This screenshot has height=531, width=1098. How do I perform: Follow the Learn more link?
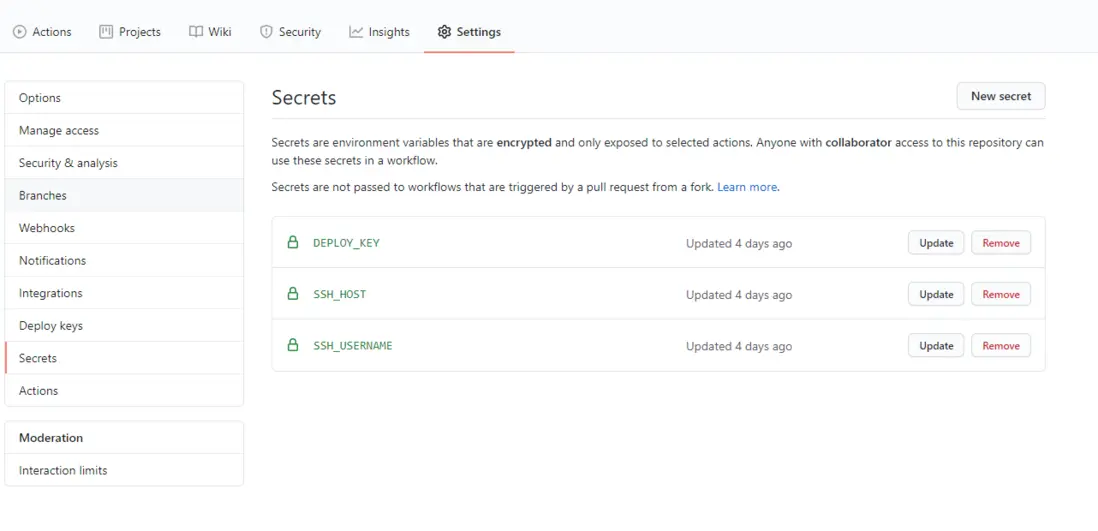747,187
